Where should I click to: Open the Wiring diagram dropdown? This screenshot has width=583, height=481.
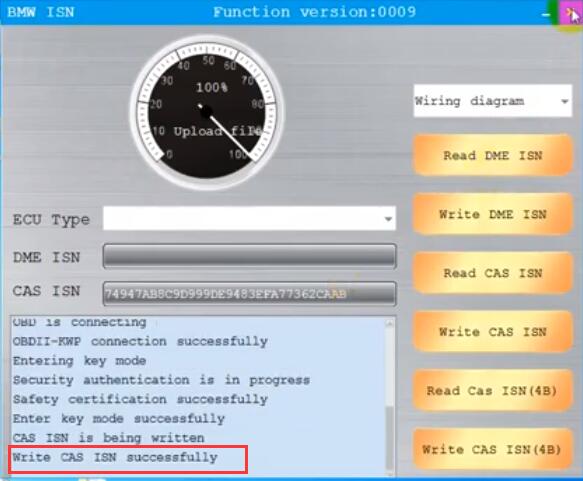coord(493,101)
